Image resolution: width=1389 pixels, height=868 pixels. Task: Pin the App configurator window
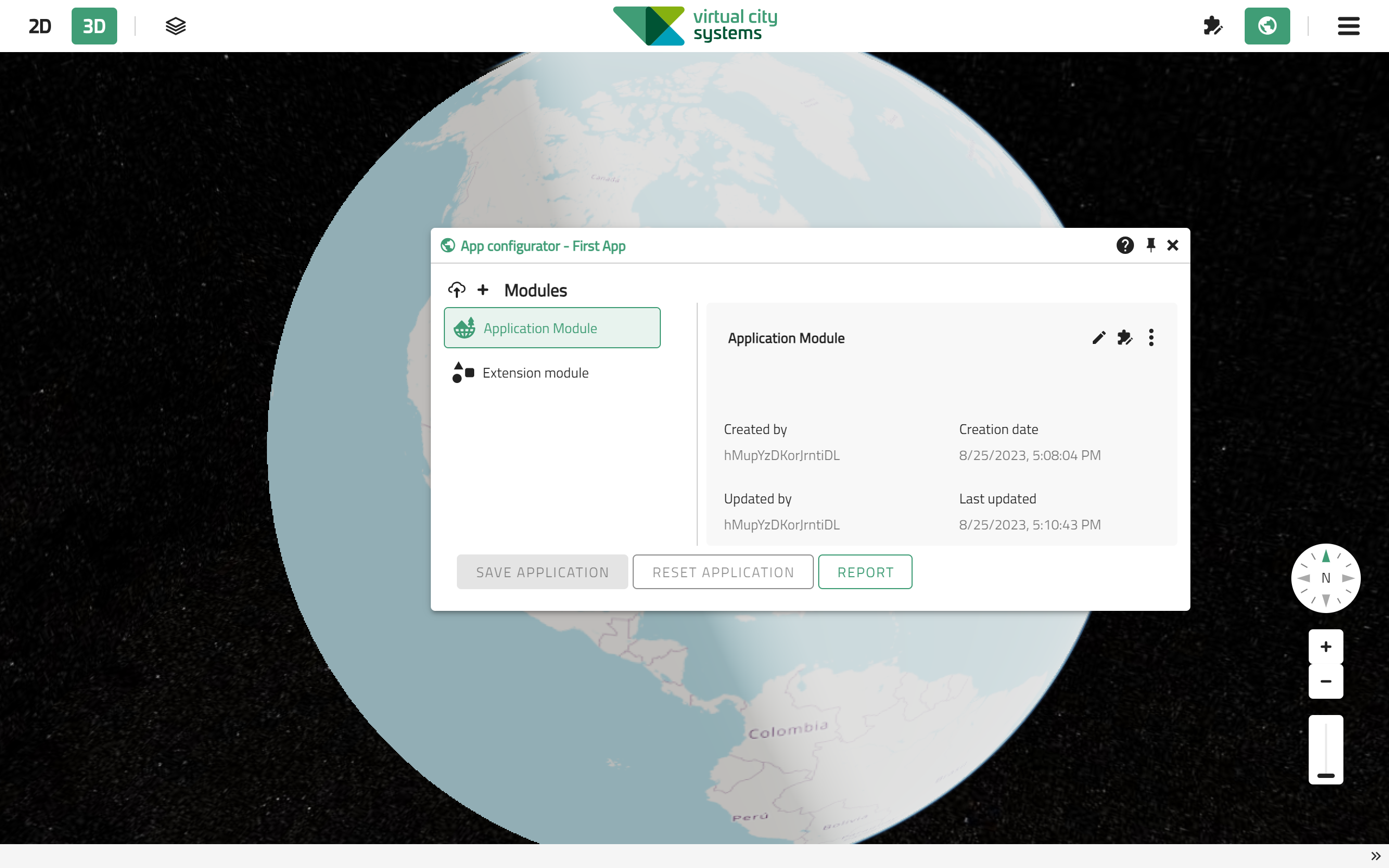click(x=1150, y=245)
